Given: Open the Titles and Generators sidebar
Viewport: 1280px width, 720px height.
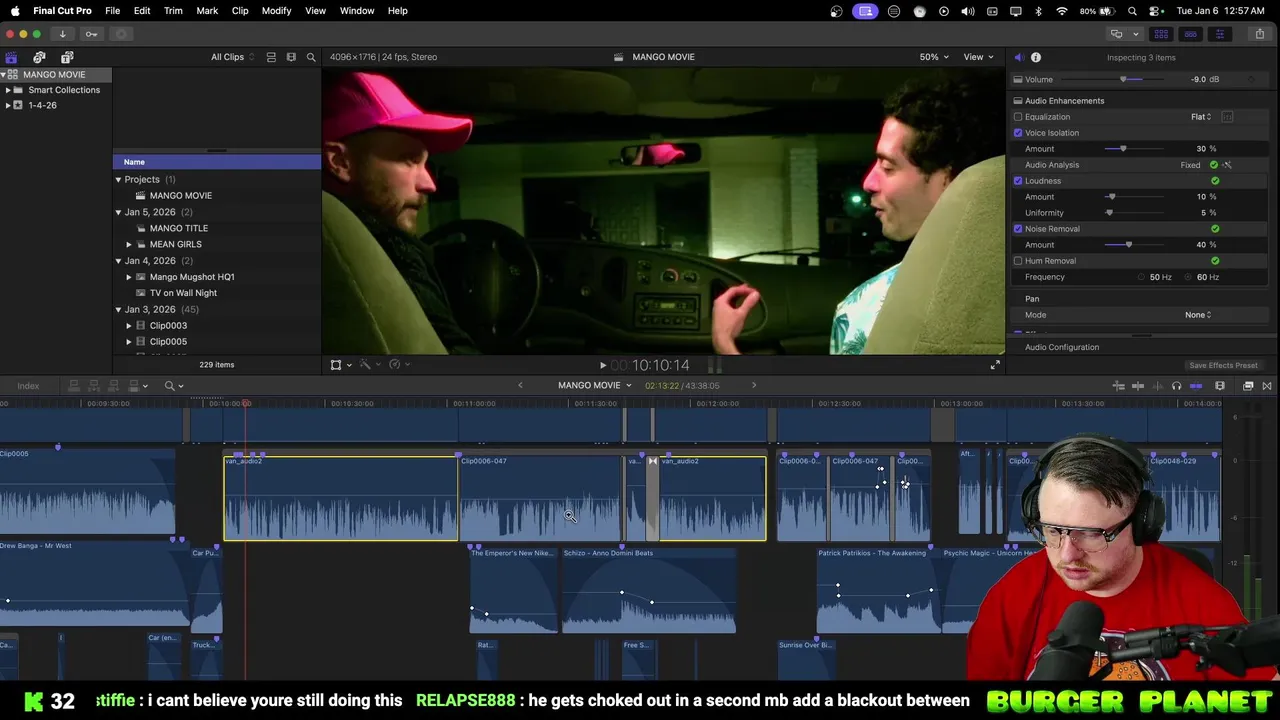Looking at the screenshot, I should click(x=67, y=57).
